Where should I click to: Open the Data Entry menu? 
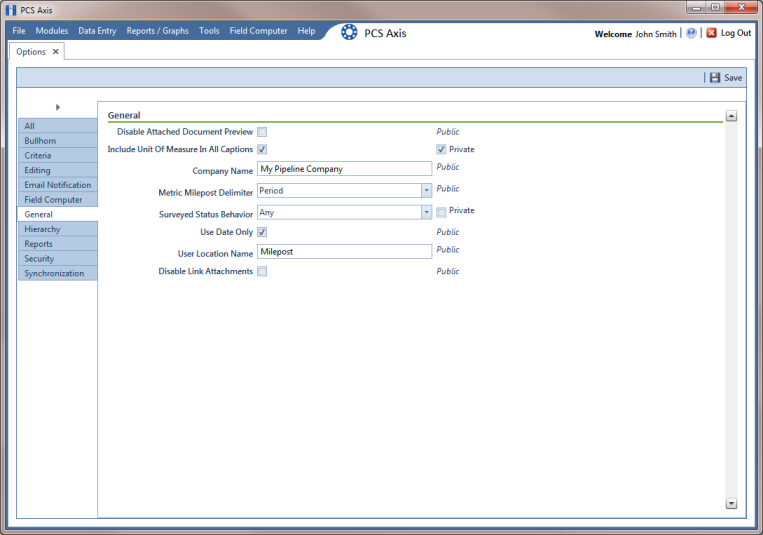(x=97, y=31)
